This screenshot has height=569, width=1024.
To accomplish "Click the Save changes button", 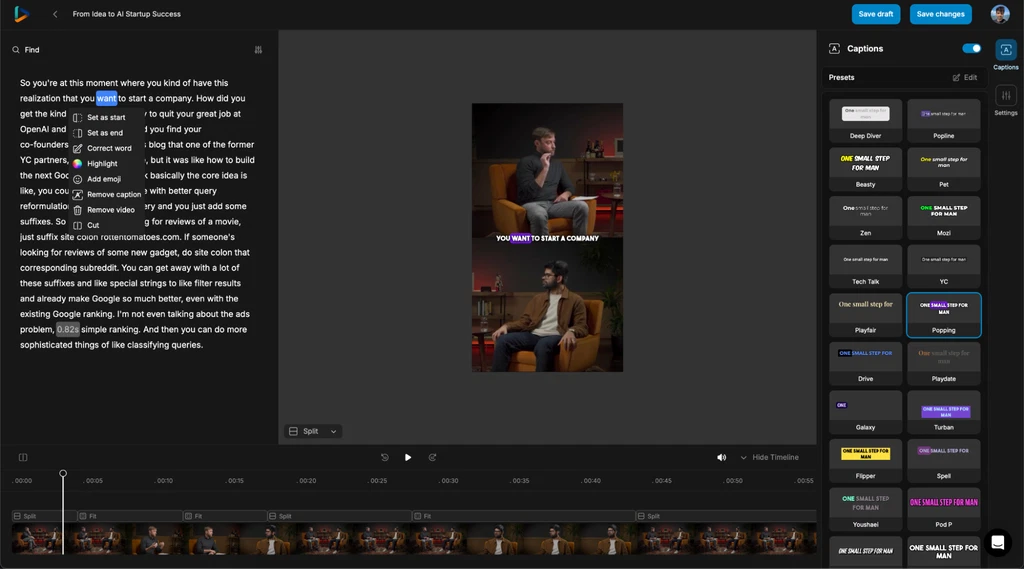I will coord(940,14).
